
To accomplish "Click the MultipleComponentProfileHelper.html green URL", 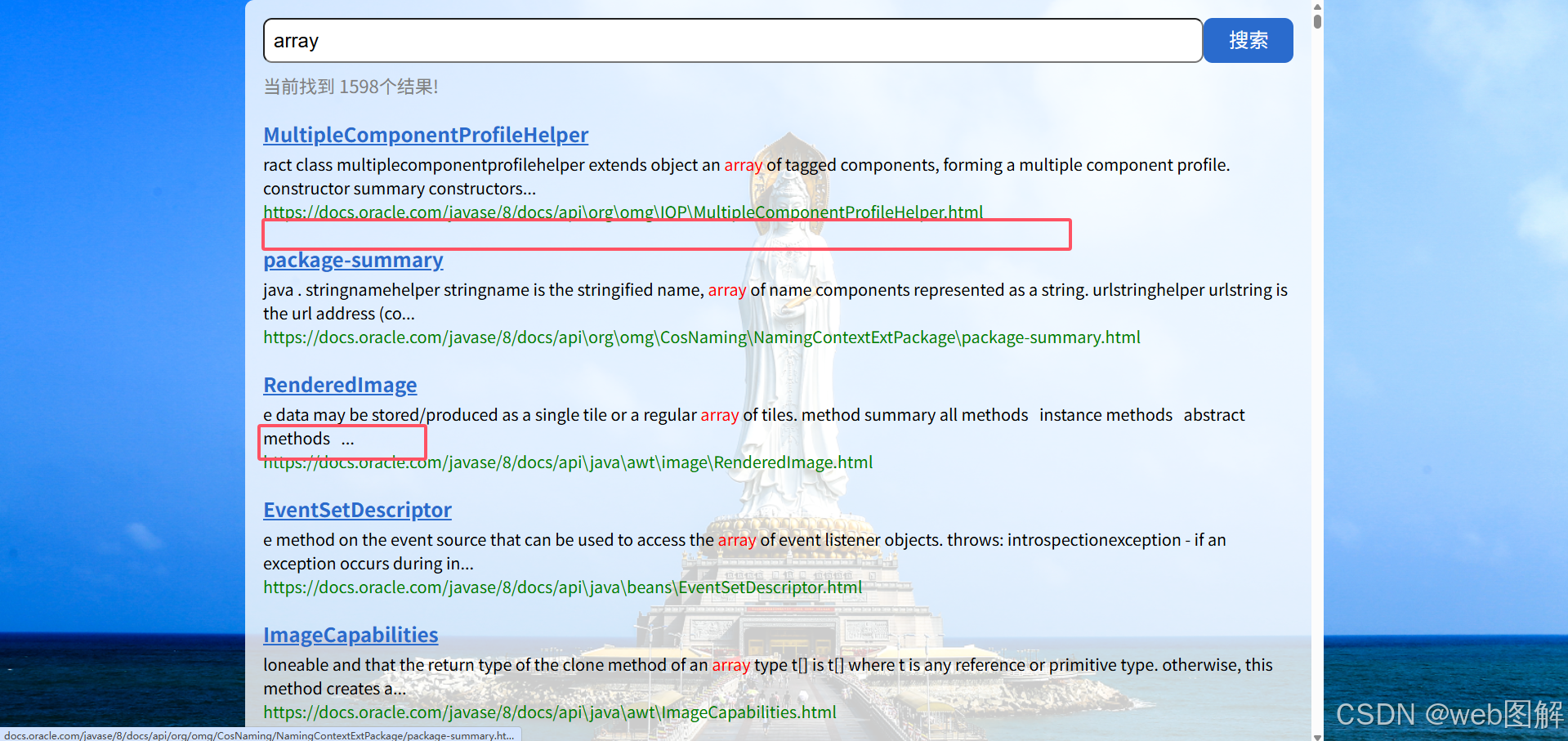I will (x=623, y=212).
